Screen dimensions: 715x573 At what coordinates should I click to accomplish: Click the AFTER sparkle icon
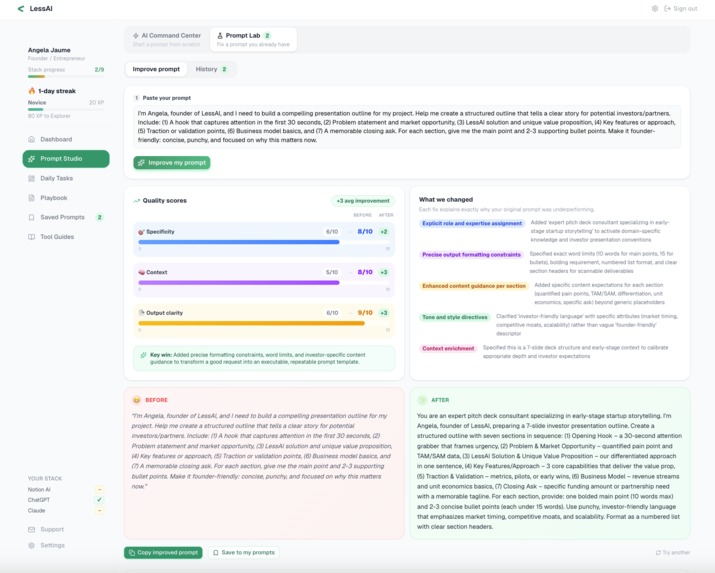(422, 400)
